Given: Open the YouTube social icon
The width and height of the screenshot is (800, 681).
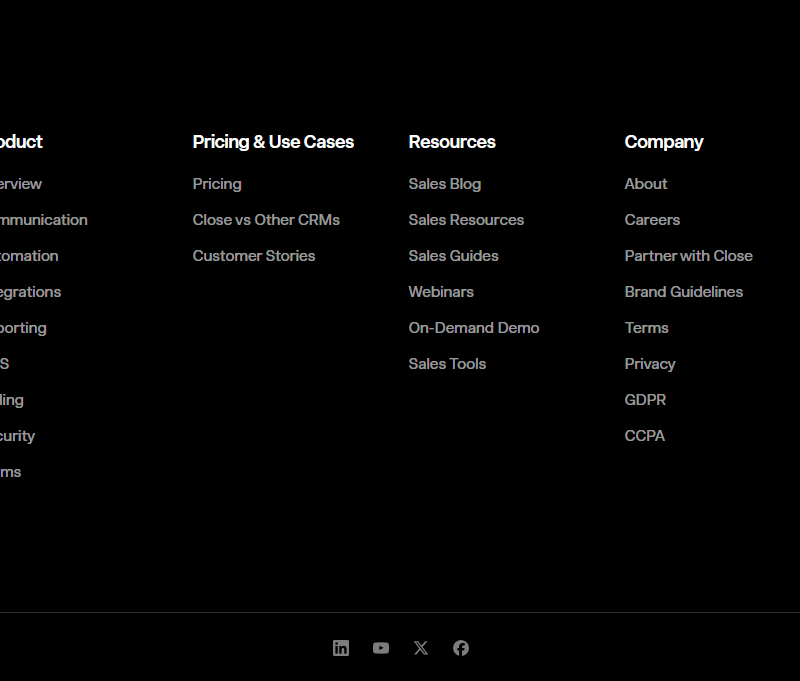Looking at the screenshot, I should [x=381, y=648].
